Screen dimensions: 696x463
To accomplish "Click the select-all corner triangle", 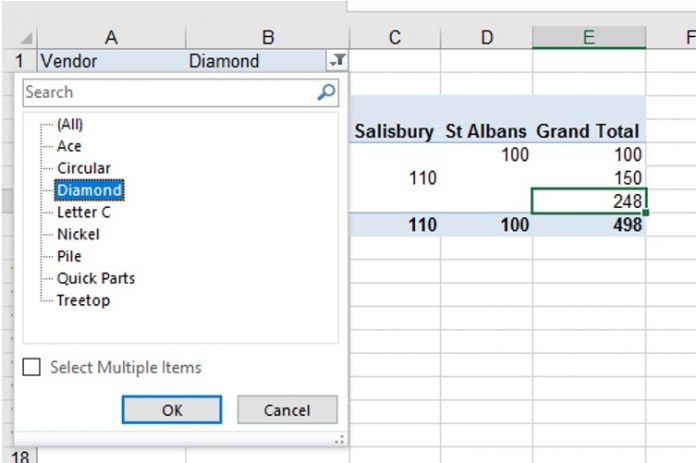I will (x=26, y=38).
